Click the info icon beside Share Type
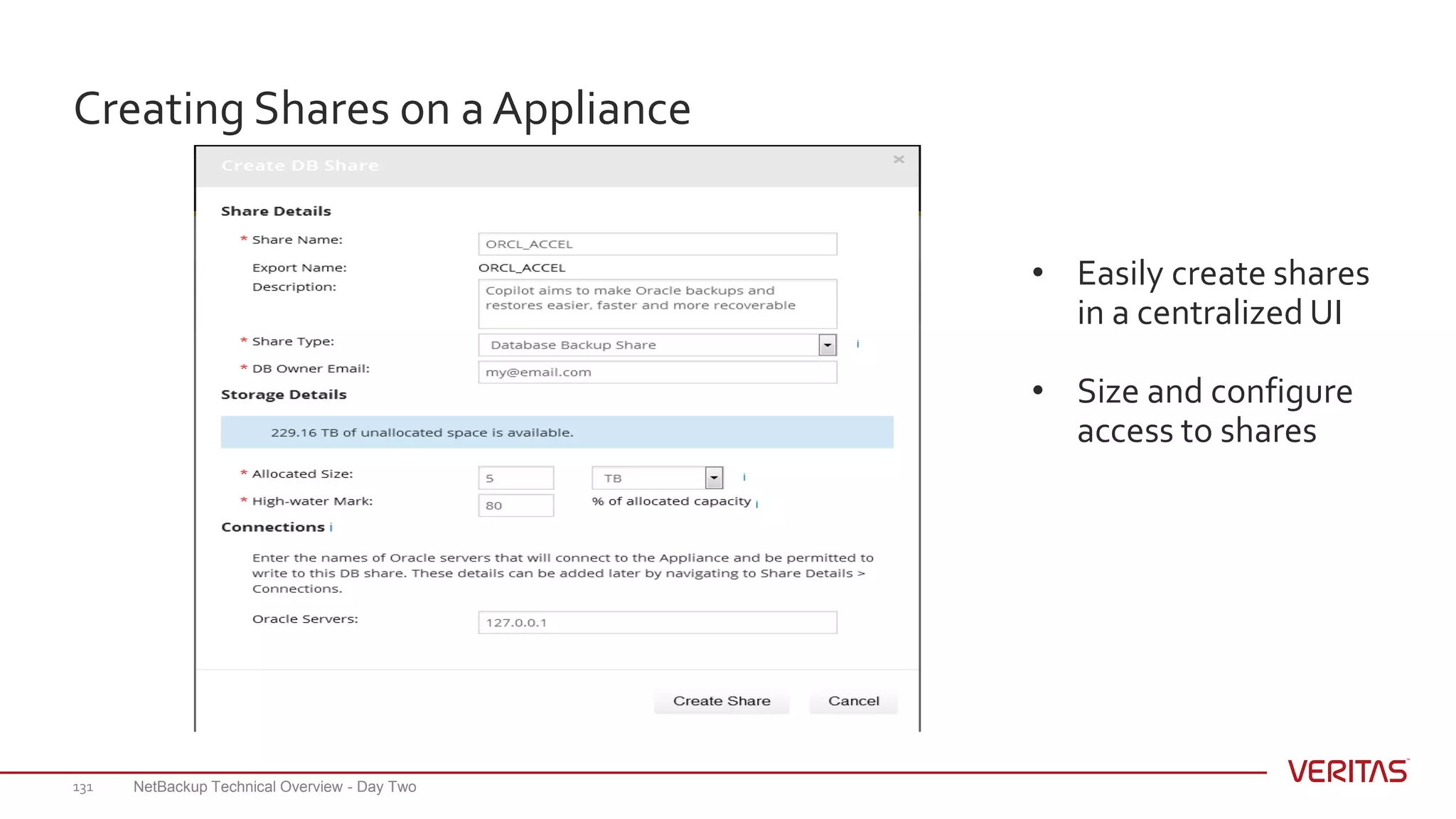The height and width of the screenshot is (819, 1456). pyautogui.click(x=858, y=344)
